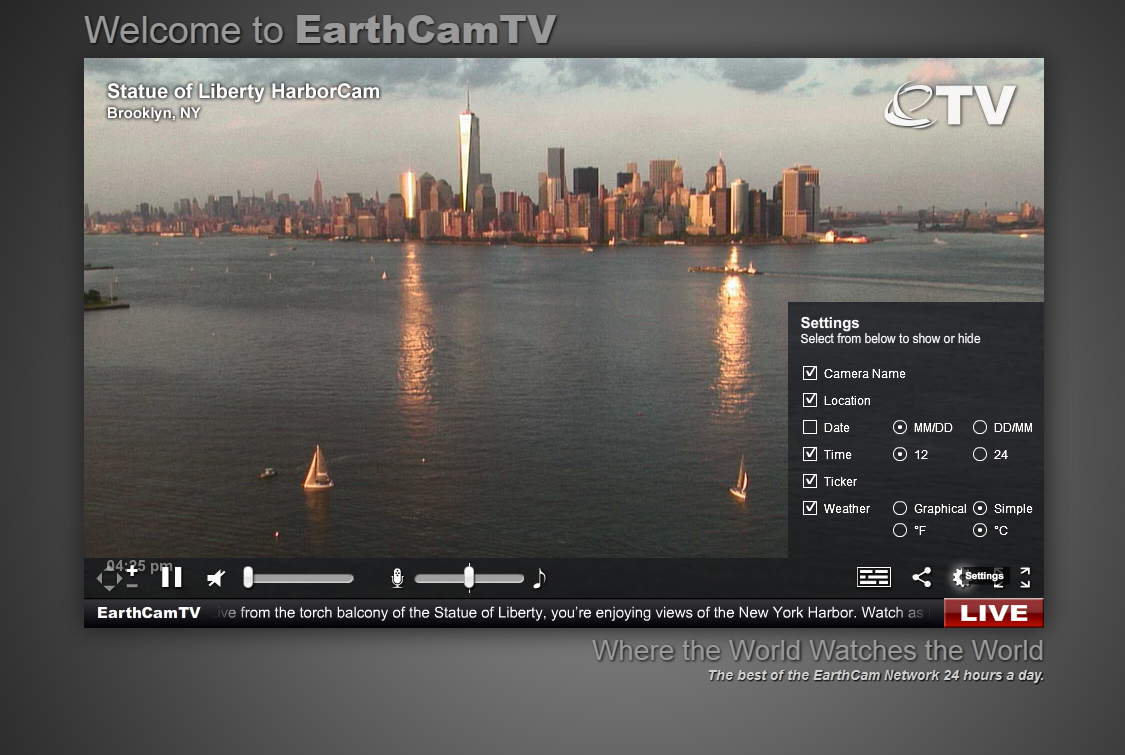This screenshot has height=755, width=1125.
Task: Select the MM/DD date format
Action: [x=900, y=427]
